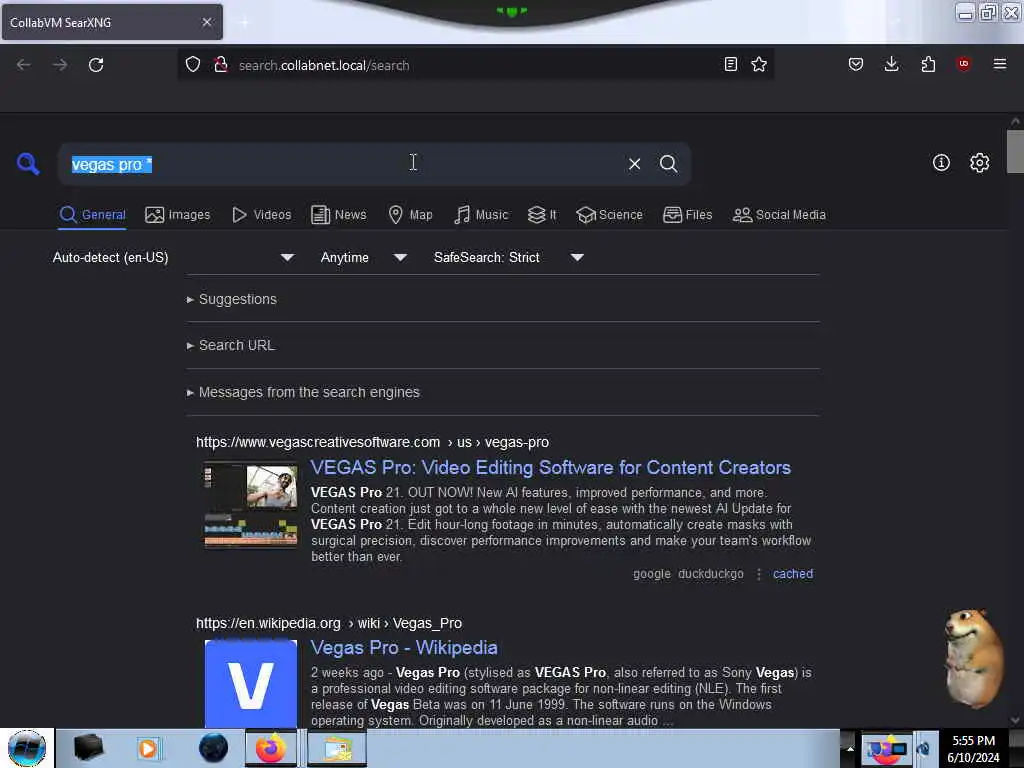
Task: Click the uBlock Origin toolbar icon
Action: pyautogui.click(x=963, y=64)
